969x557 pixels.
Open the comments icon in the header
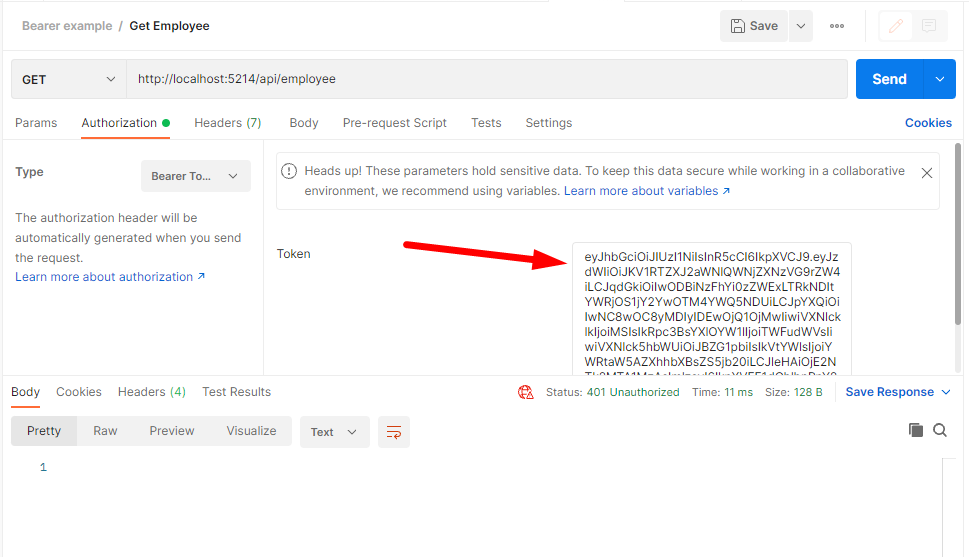click(x=929, y=26)
